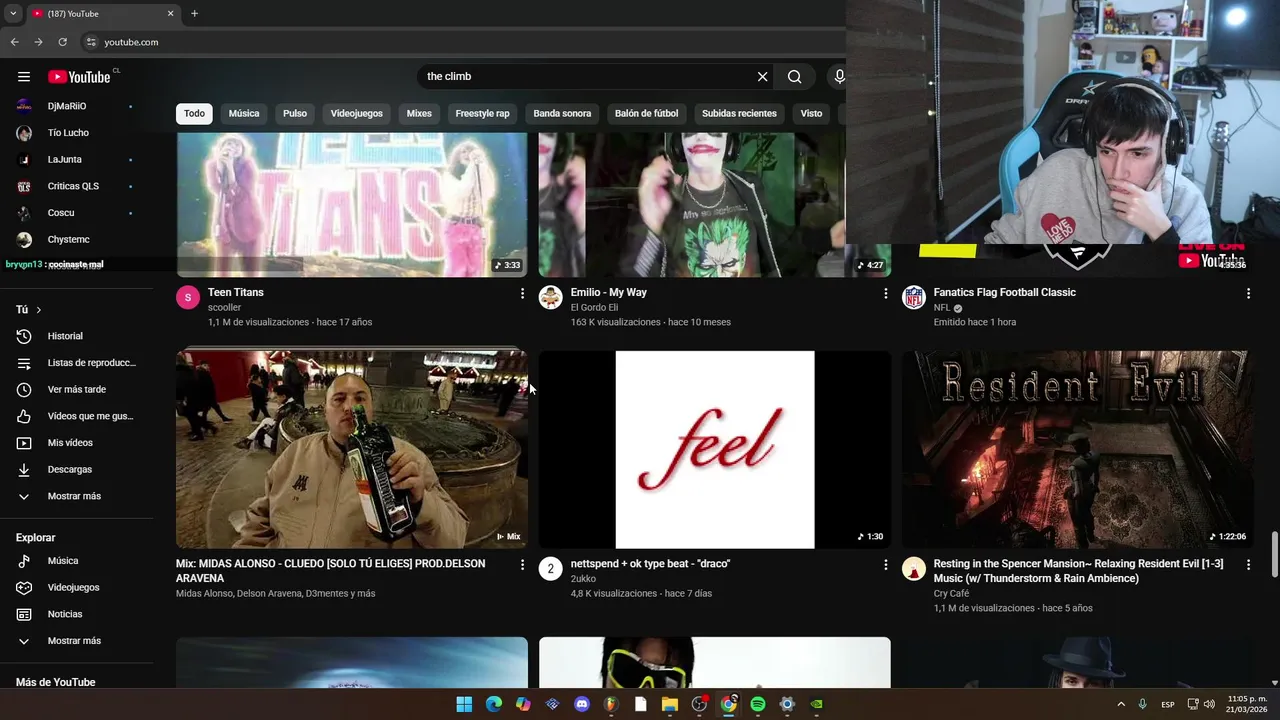Open the NFL channel avatar
Image resolution: width=1280 pixels, height=720 pixels.
914,297
